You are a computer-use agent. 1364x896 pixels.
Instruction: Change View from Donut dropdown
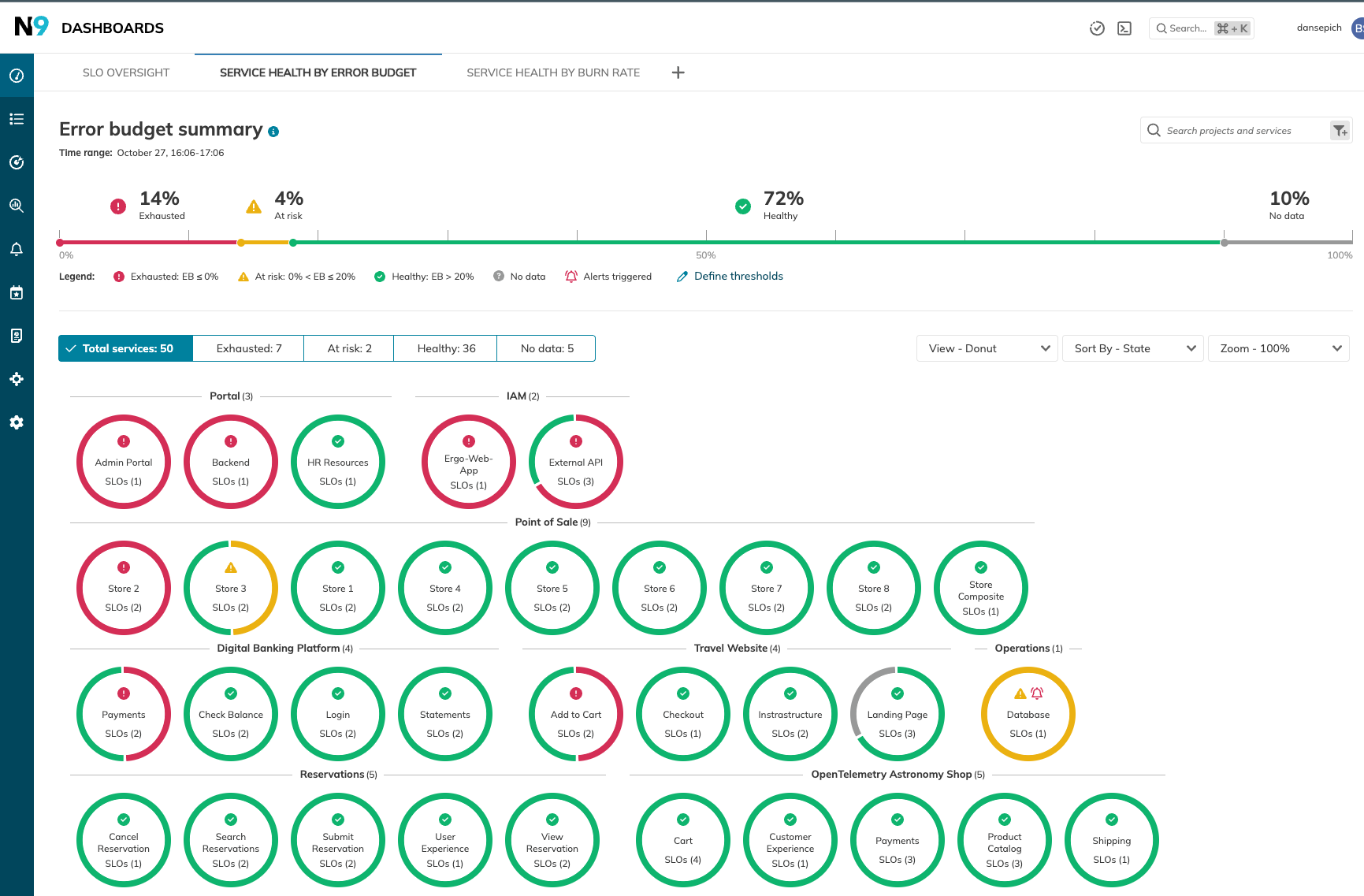[x=987, y=348]
